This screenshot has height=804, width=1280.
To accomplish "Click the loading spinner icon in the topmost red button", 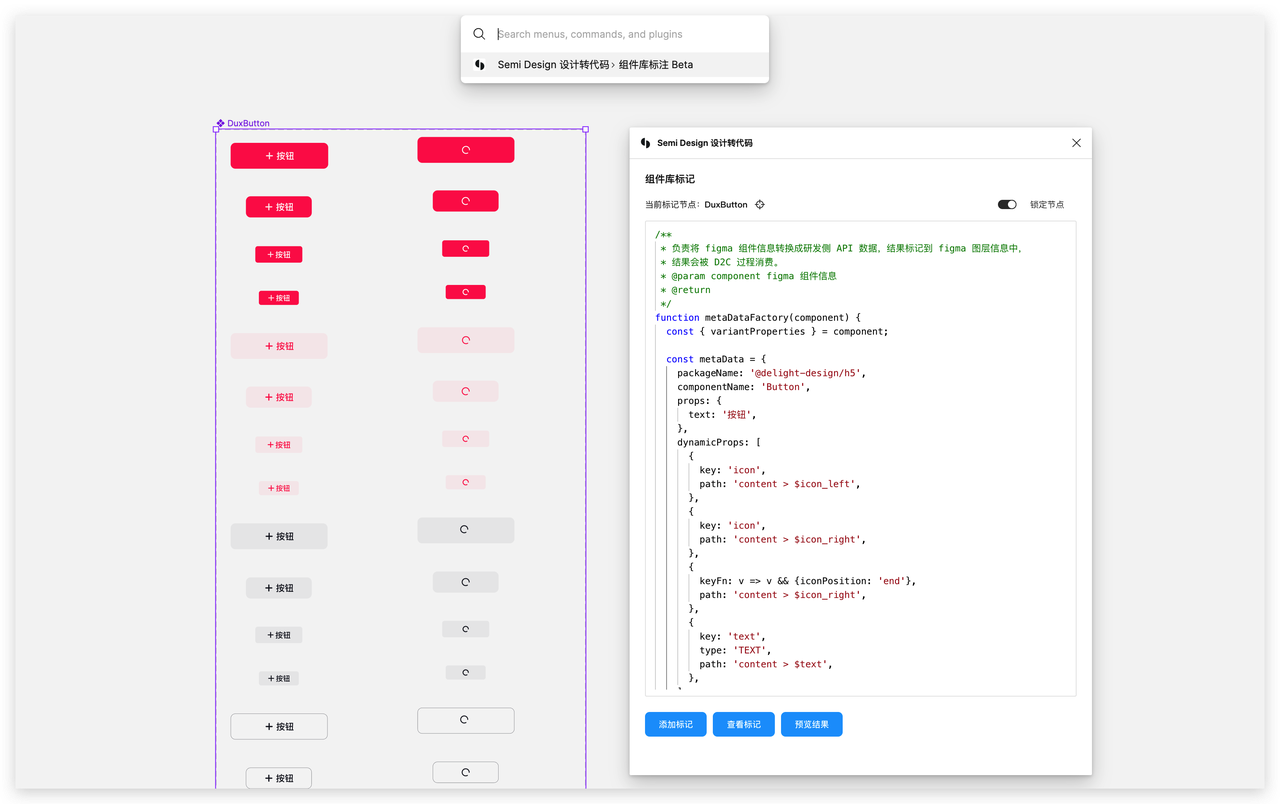I will 465,148.
